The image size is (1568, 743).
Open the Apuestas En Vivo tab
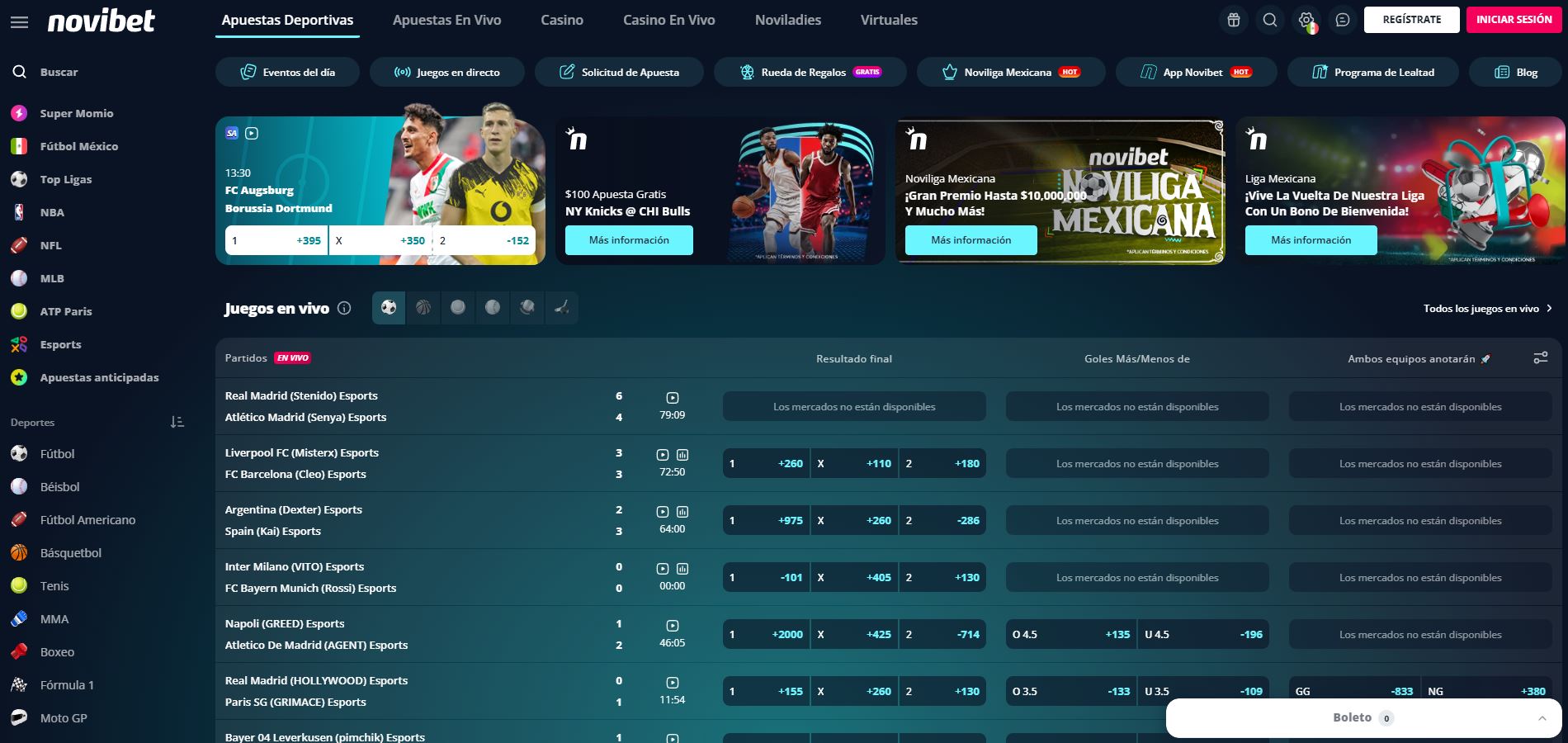(446, 20)
